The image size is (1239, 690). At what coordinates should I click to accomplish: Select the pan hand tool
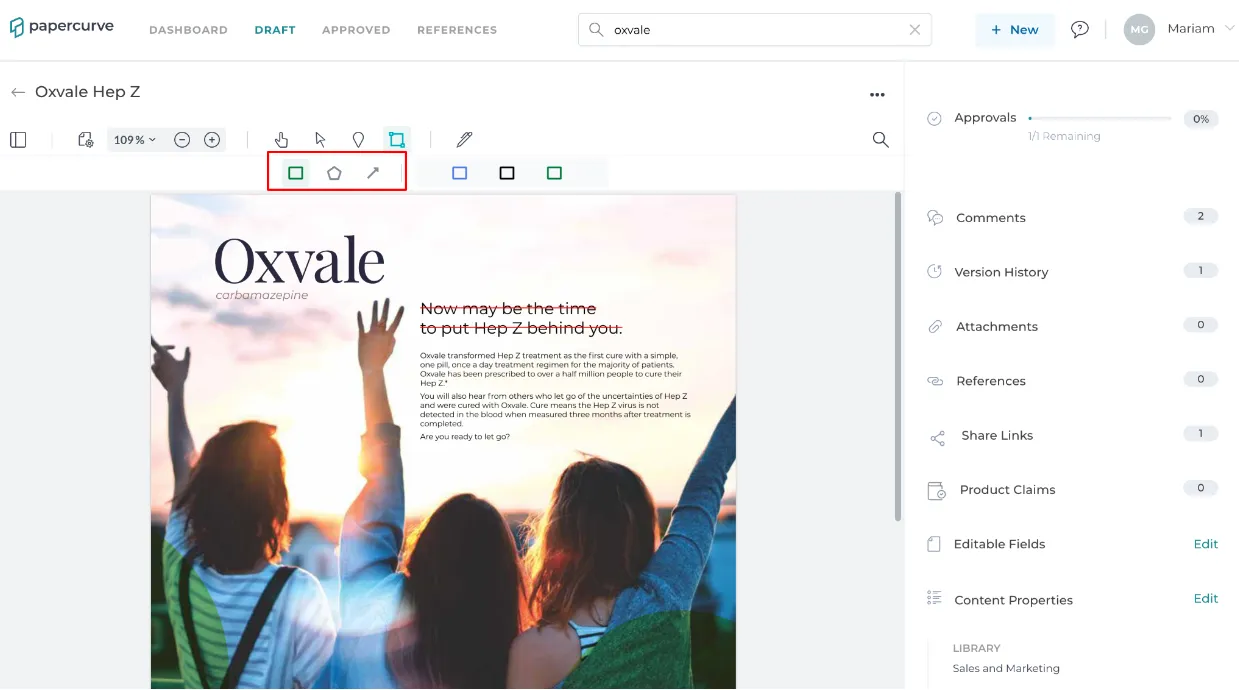[281, 140]
